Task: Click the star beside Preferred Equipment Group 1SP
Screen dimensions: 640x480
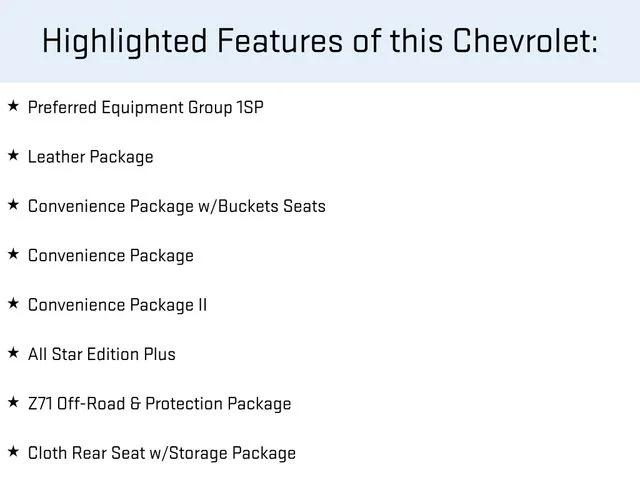Action: [13, 106]
